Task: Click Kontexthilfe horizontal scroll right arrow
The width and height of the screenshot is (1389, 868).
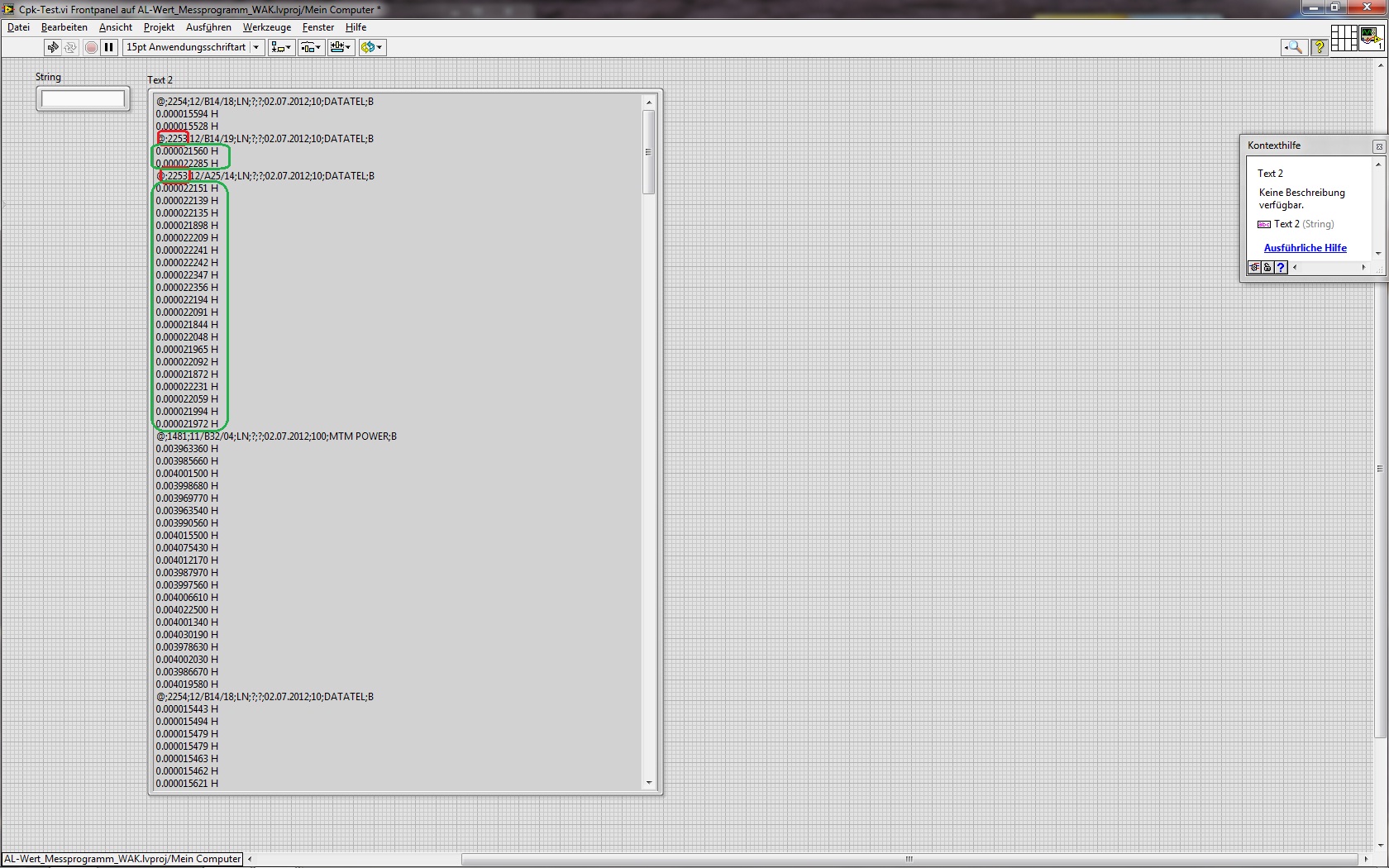Action: pos(1364,267)
